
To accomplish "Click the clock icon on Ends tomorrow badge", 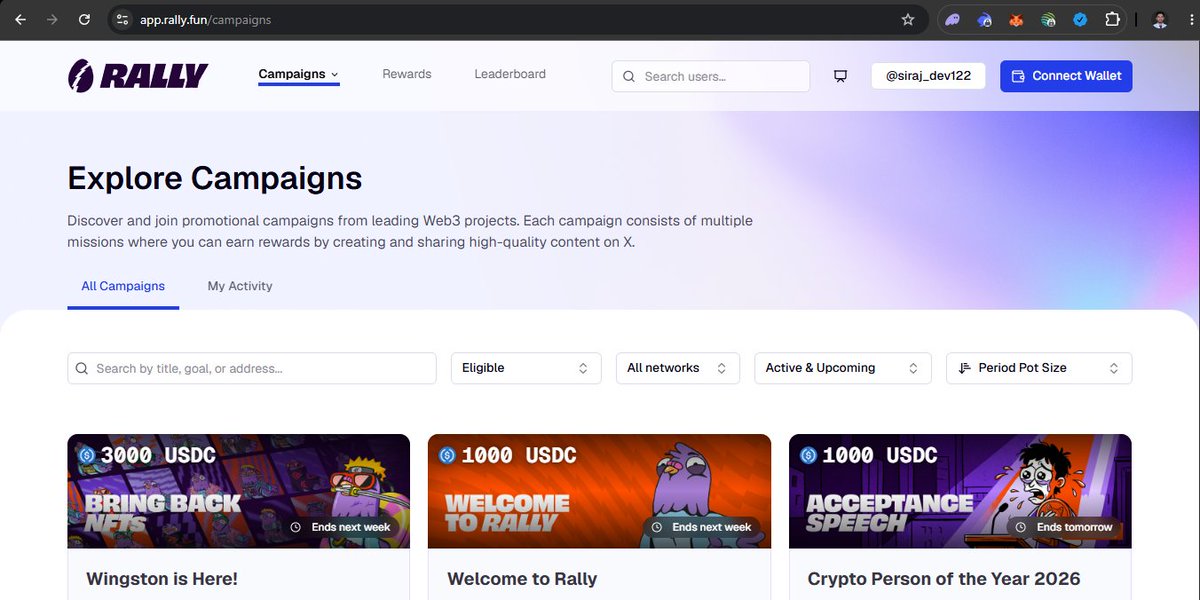I will [1023, 527].
